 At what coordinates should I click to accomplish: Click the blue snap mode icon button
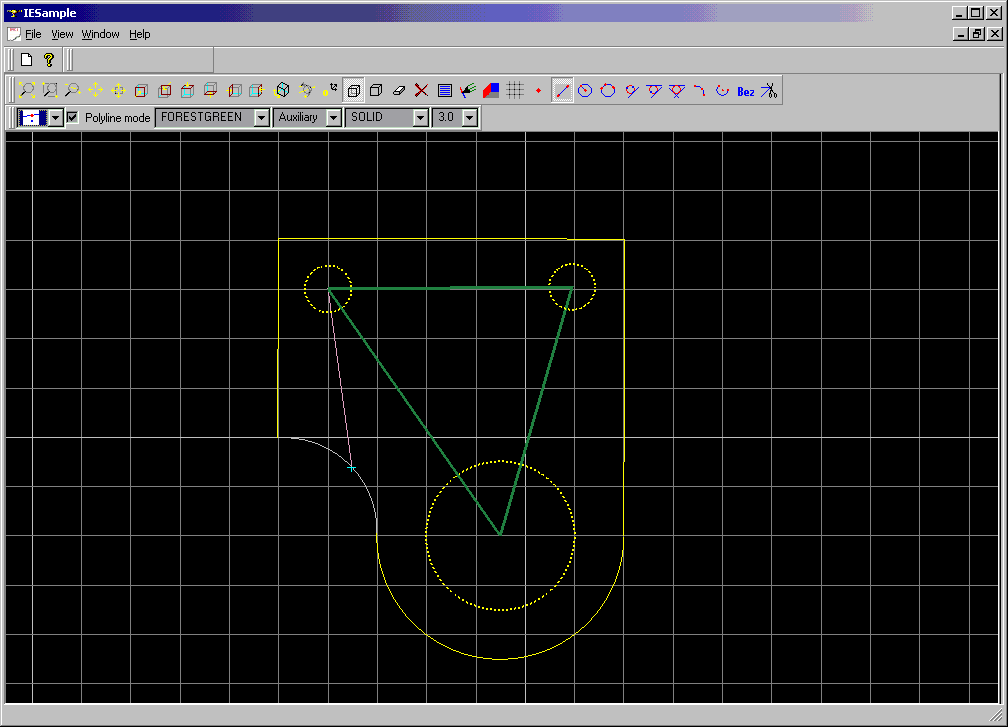coord(32,118)
